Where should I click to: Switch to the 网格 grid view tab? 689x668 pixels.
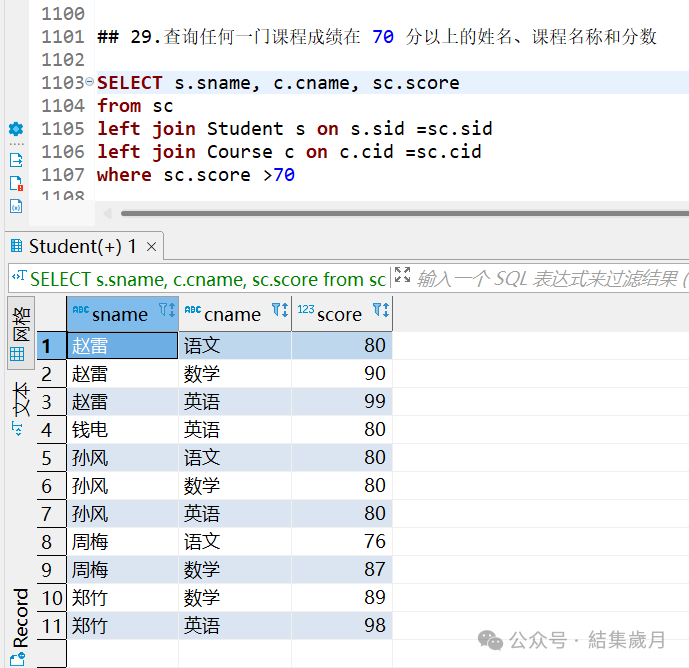coord(21,333)
